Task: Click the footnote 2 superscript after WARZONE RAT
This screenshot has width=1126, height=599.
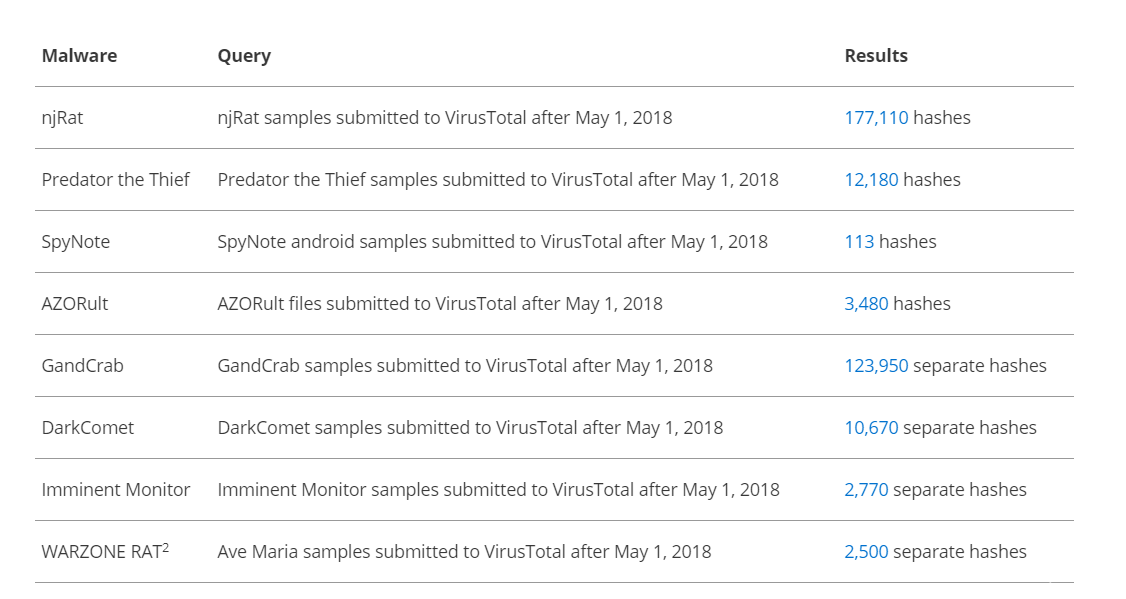Action: tap(165, 547)
